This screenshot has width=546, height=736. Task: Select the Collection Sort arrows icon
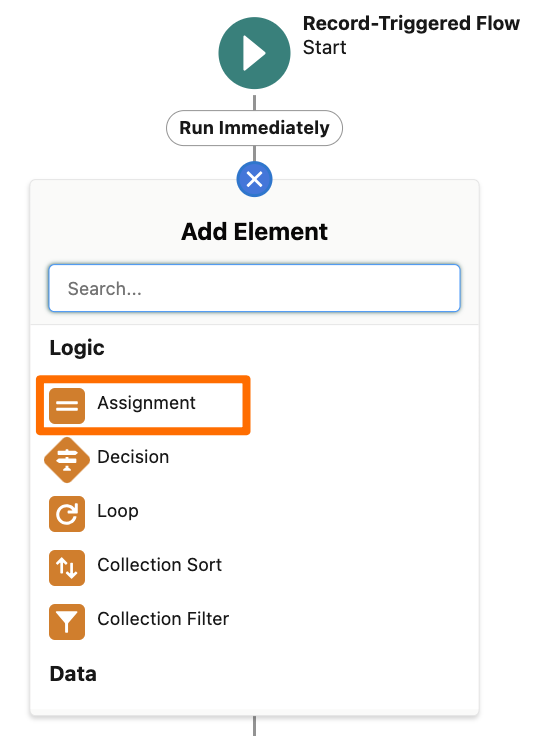click(67, 568)
